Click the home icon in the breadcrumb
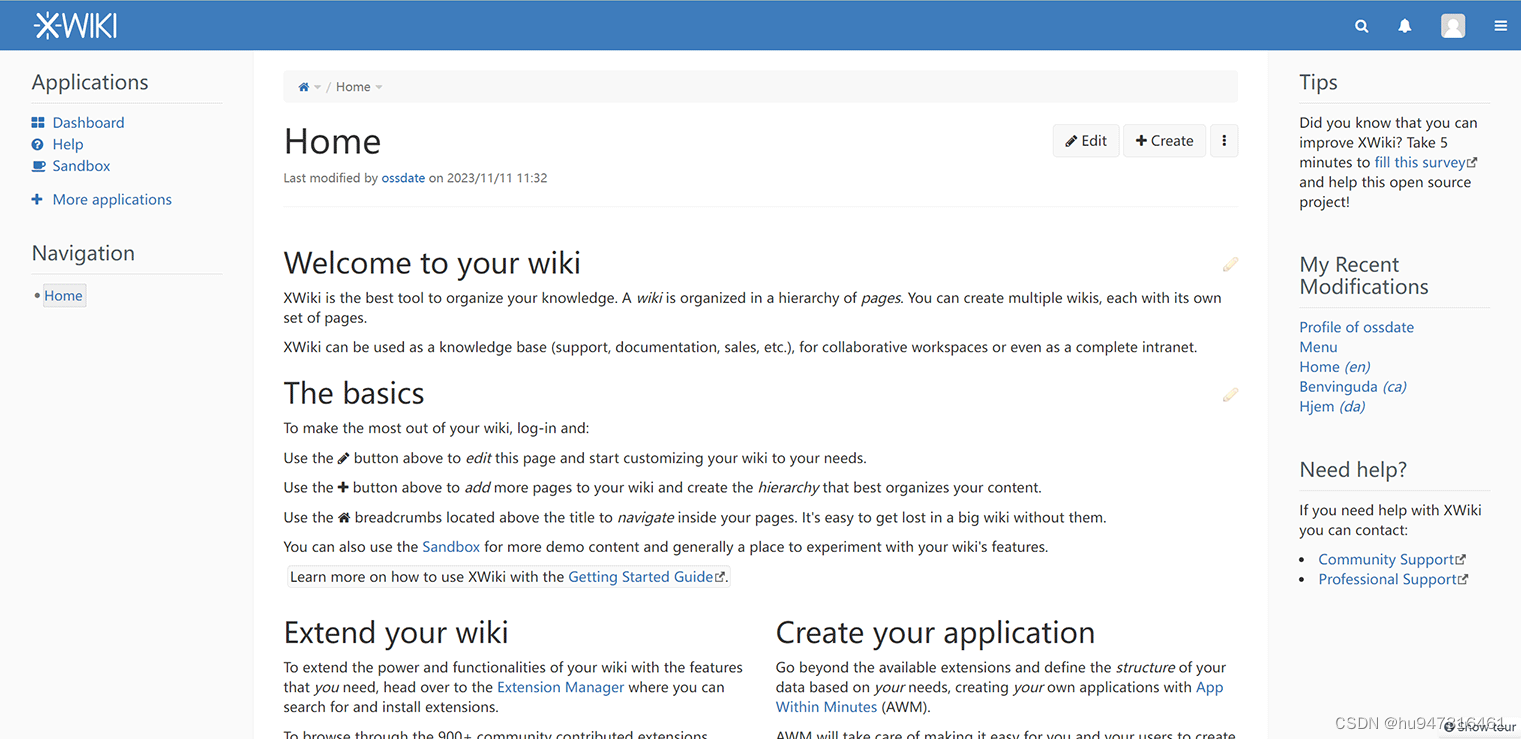 click(x=303, y=86)
